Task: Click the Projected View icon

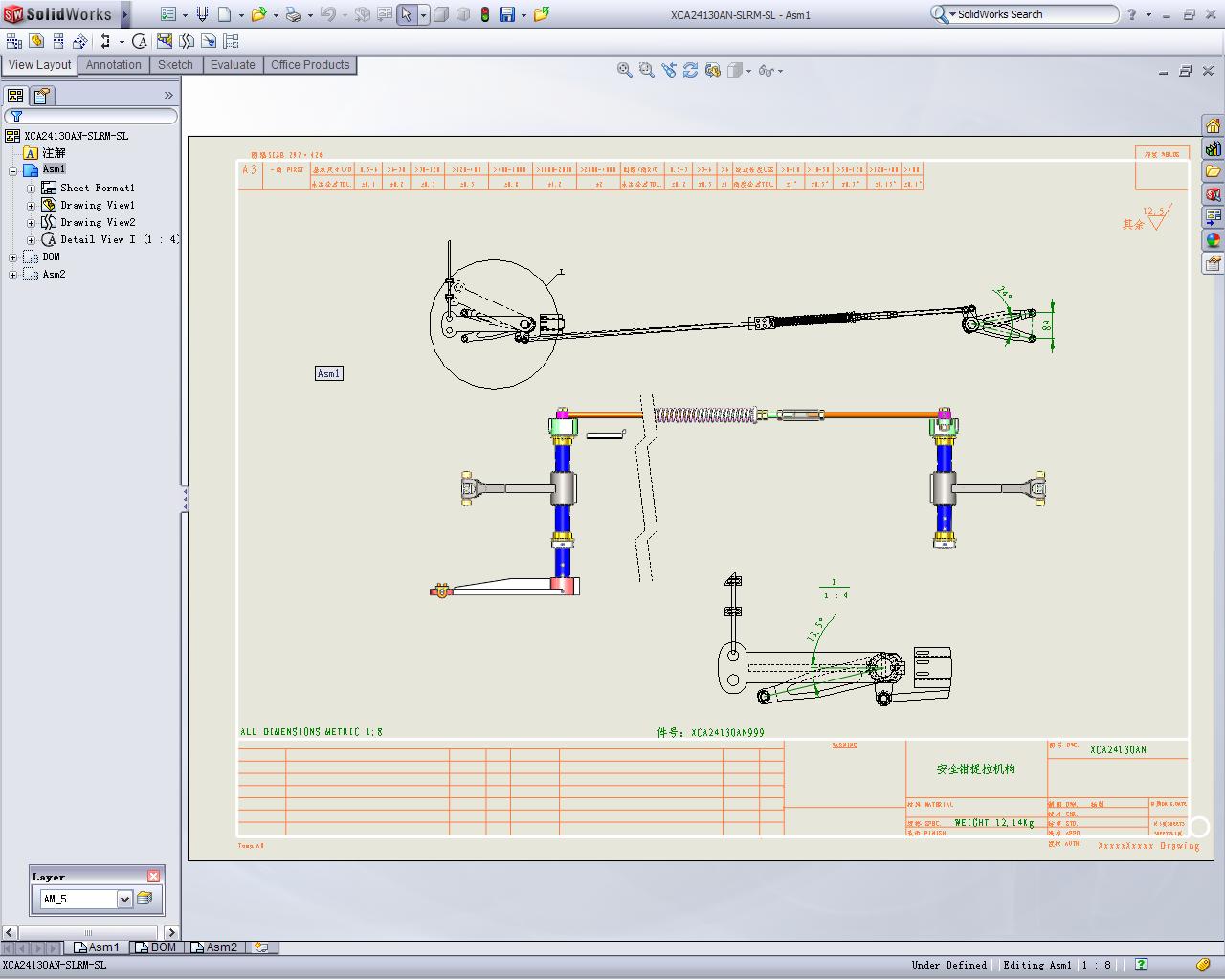Action: 58,41
